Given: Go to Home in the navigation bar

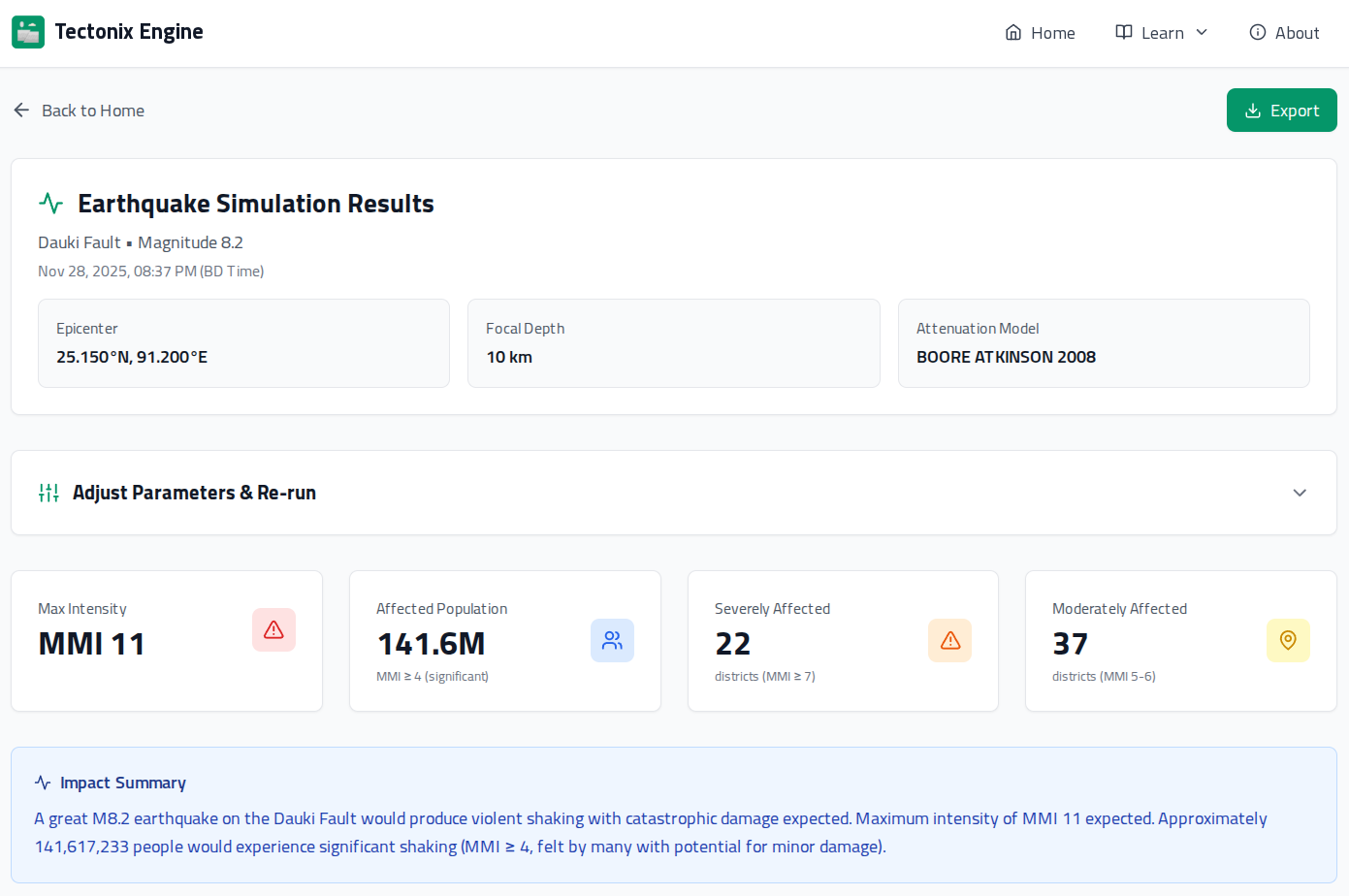Looking at the screenshot, I should [x=1040, y=33].
